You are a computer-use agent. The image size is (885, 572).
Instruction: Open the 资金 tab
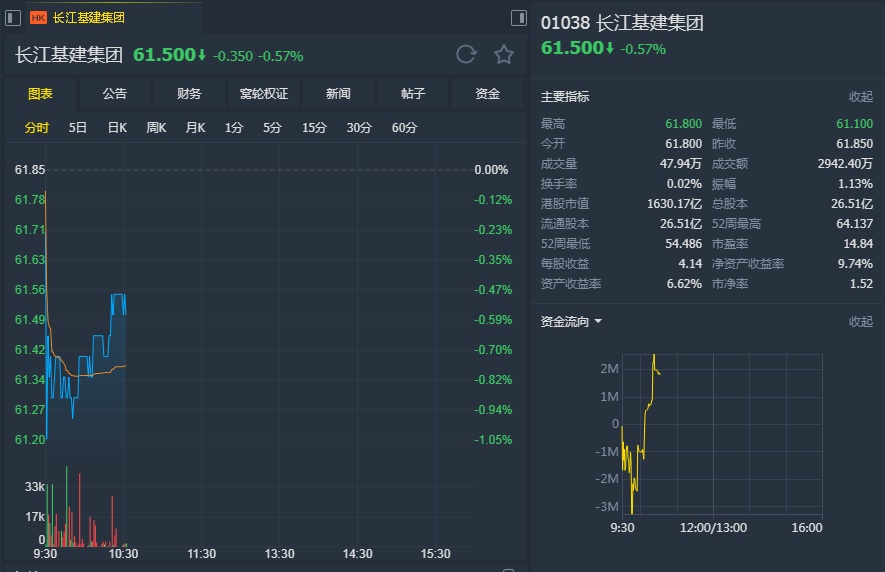487,94
